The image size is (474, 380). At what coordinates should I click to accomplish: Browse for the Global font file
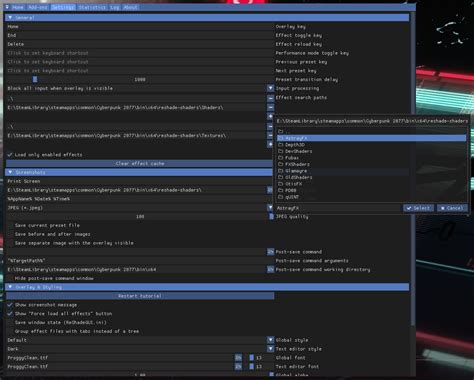(x=238, y=358)
